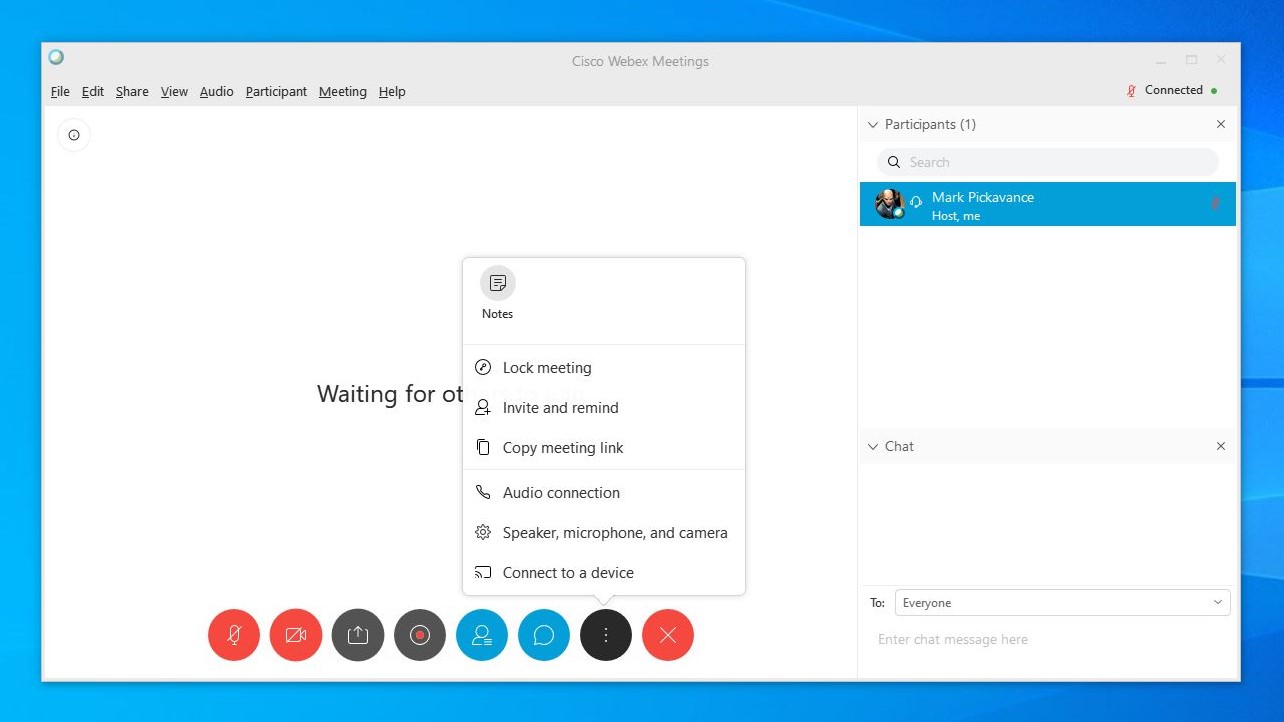Viewport: 1284px width, 722px height.
Task: Click the Copy meeting link clipboard icon
Action: coord(483,447)
